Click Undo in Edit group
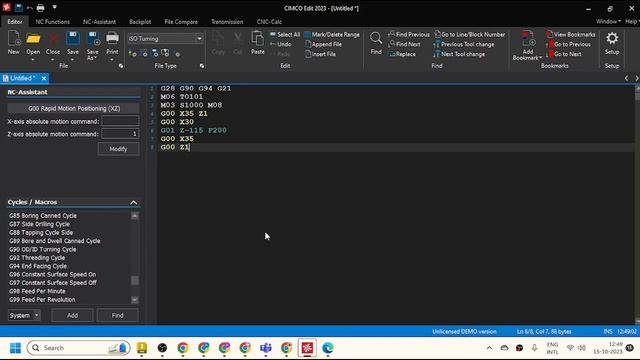The width and height of the screenshot is (640, 360). coord(281,44)
